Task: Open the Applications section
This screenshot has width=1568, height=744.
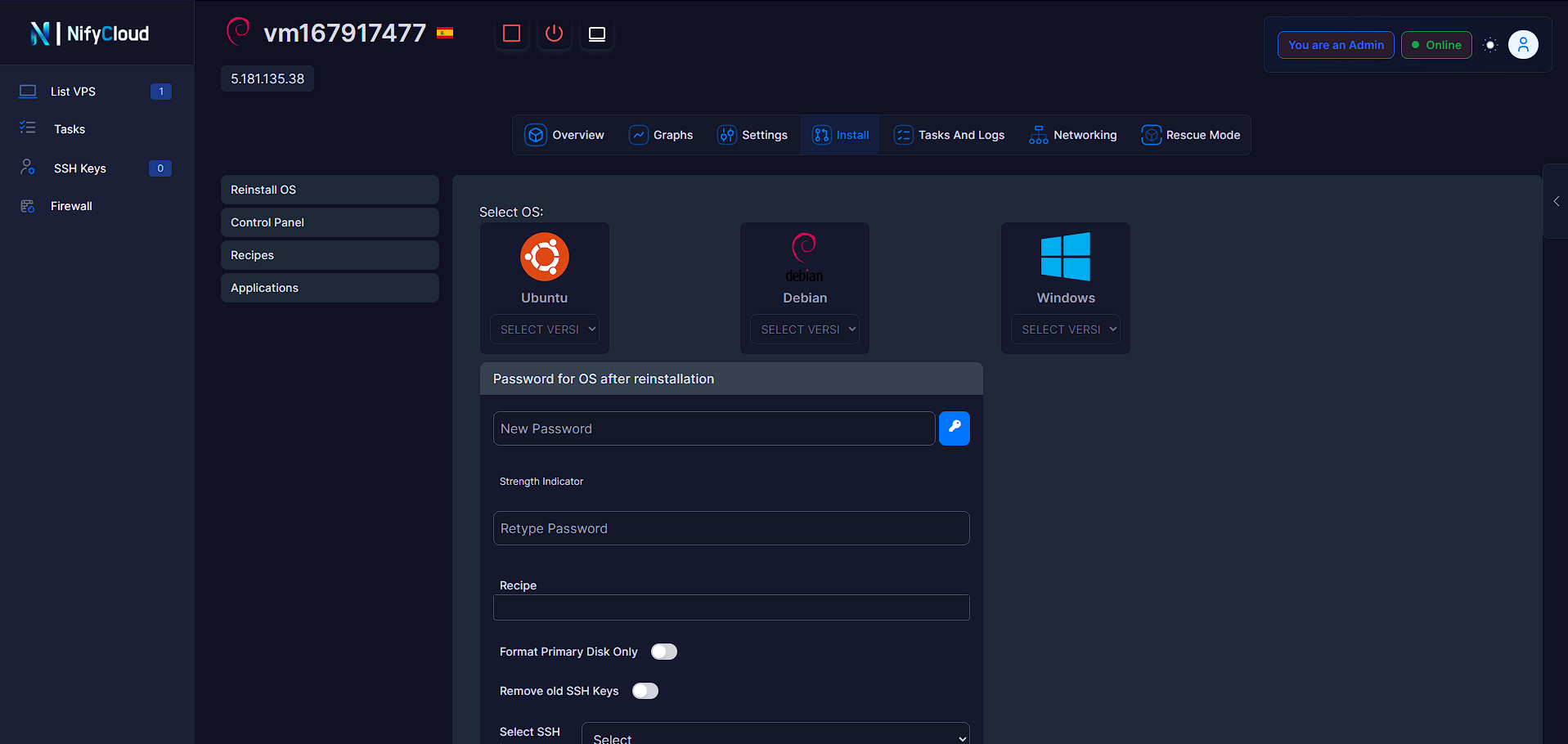Action: (330, 288)
